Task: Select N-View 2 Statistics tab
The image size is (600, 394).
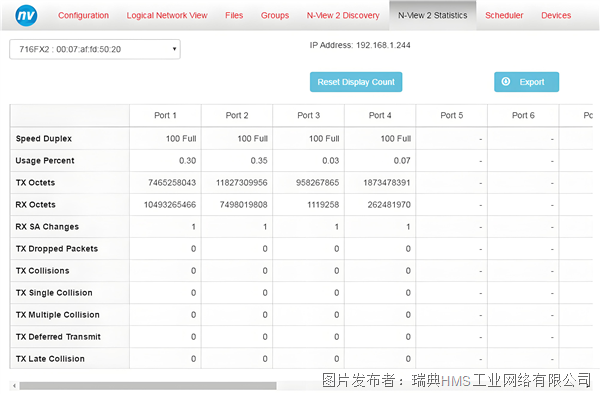Action: (432, 15)
